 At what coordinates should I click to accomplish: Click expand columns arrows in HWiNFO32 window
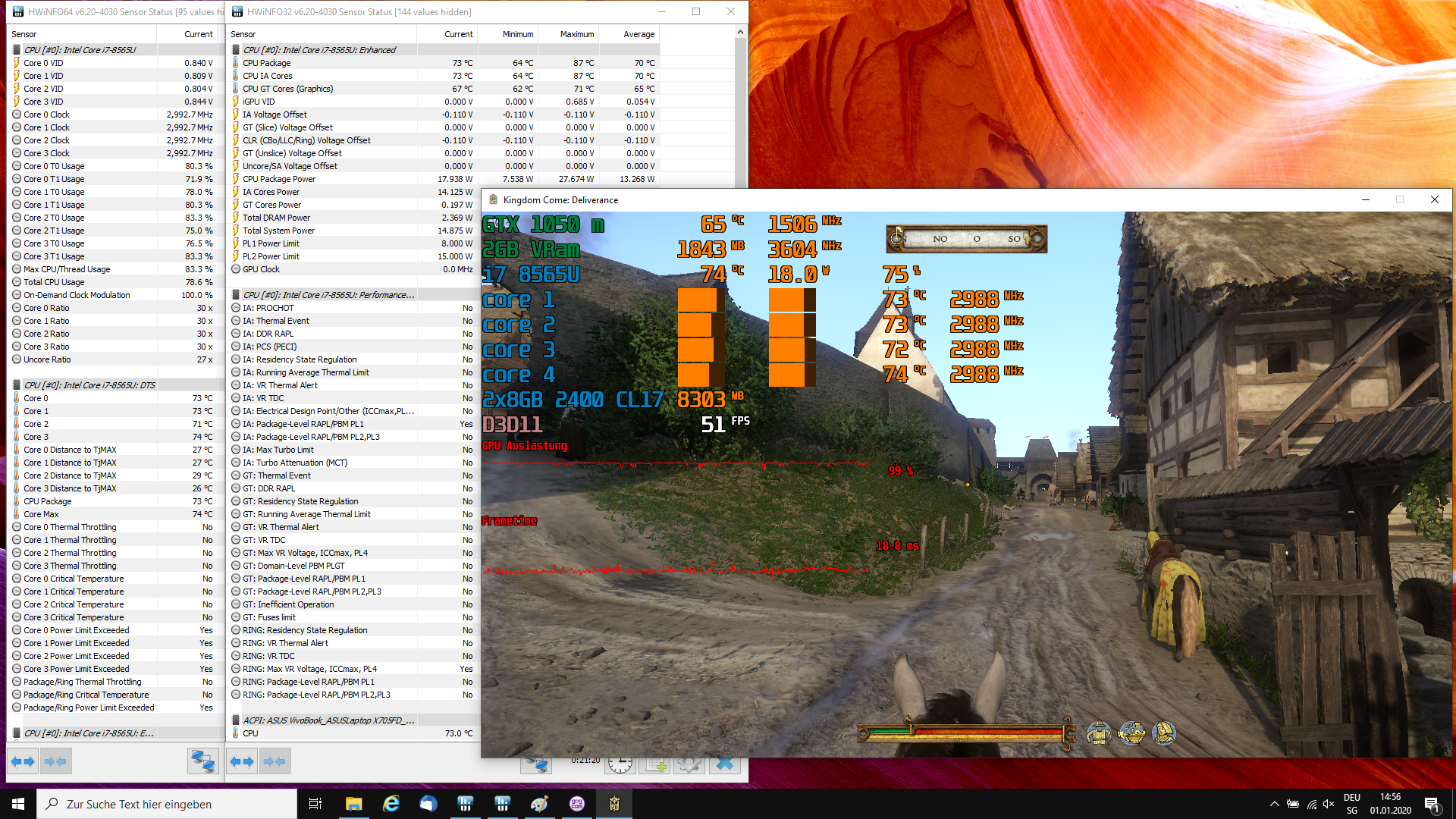point(242,761)
